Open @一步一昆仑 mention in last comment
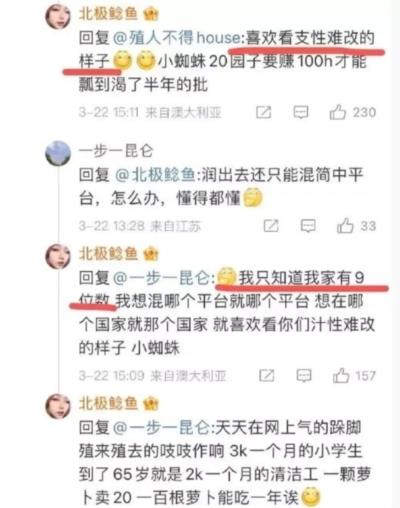 162,427
